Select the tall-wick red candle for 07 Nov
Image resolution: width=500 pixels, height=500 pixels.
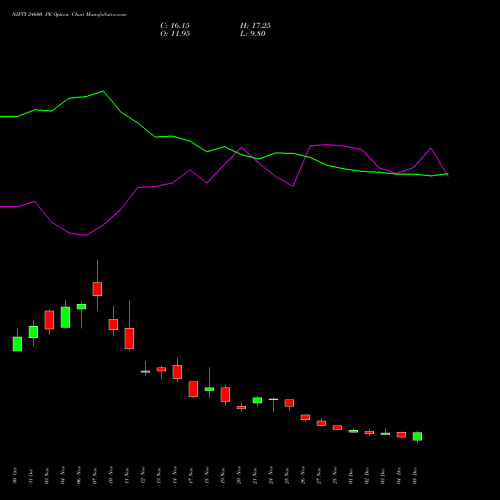[x=97, y=289]
